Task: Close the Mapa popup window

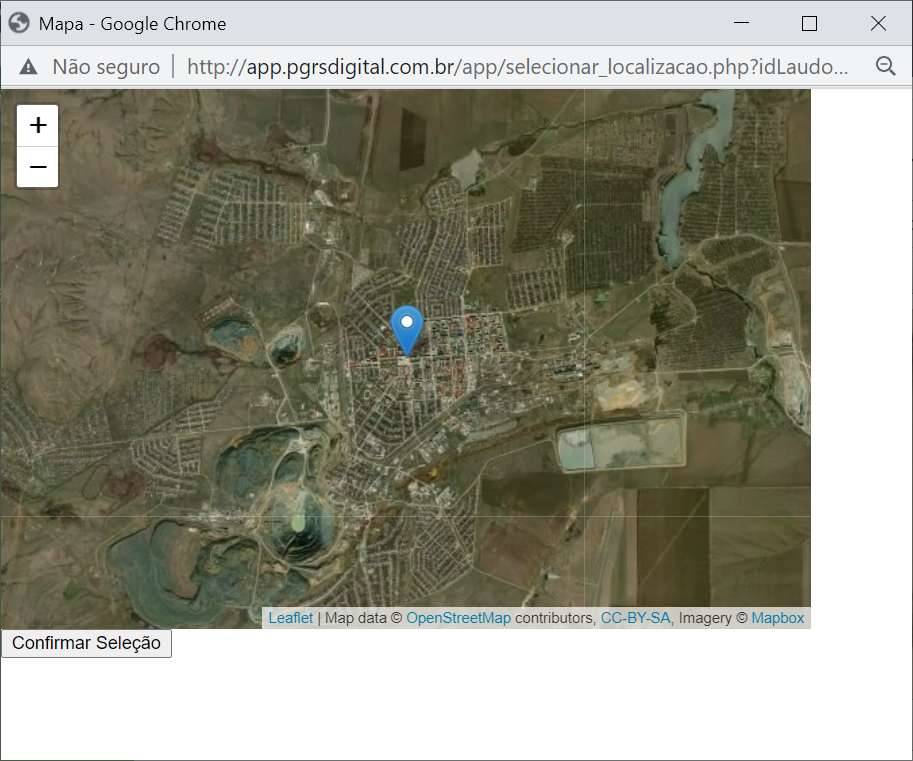Action: click(878, 23)
